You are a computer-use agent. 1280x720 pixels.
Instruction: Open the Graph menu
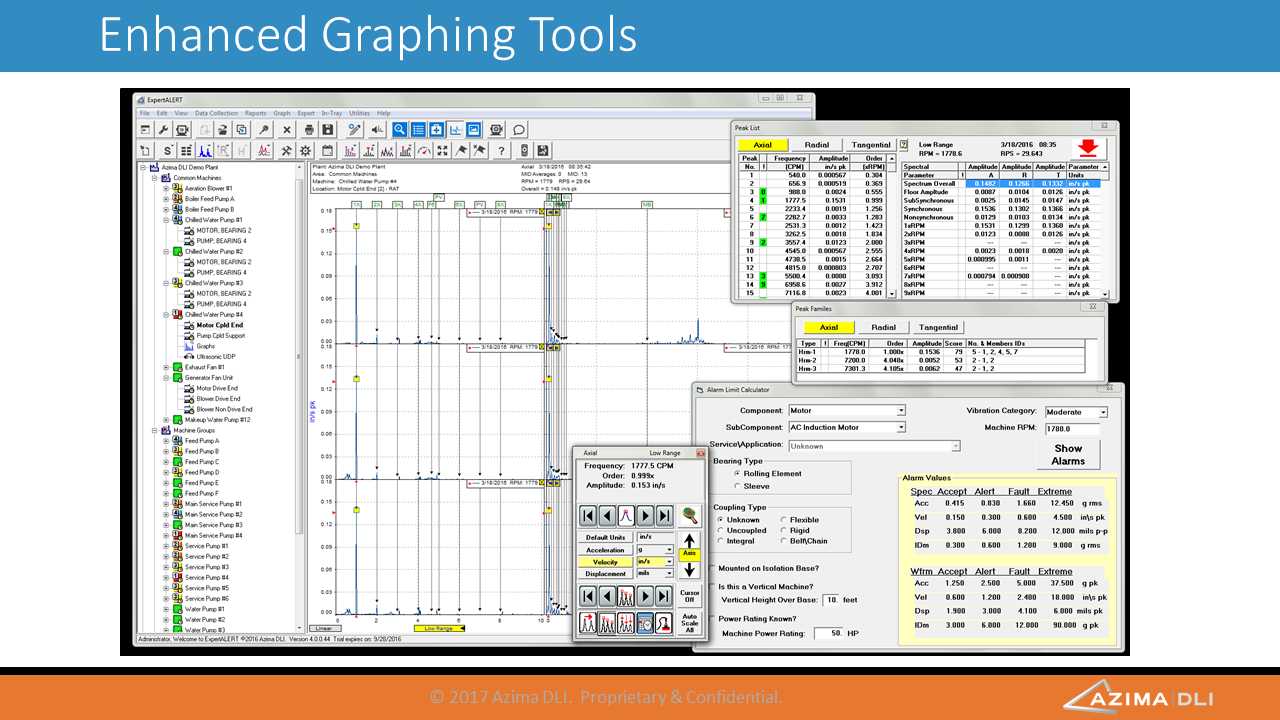[x=282, y=114]
